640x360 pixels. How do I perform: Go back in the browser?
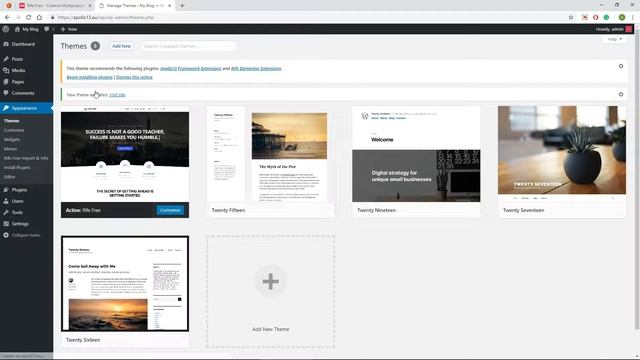(x=7, y=18)
